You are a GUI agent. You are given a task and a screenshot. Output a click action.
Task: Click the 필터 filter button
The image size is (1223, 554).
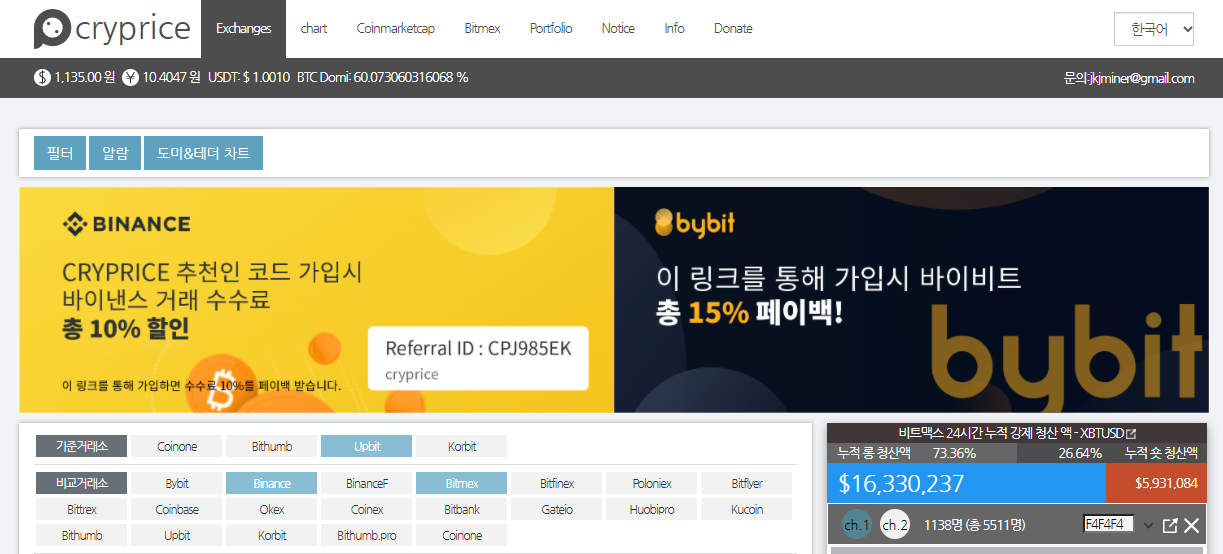(x=60, y=153)
